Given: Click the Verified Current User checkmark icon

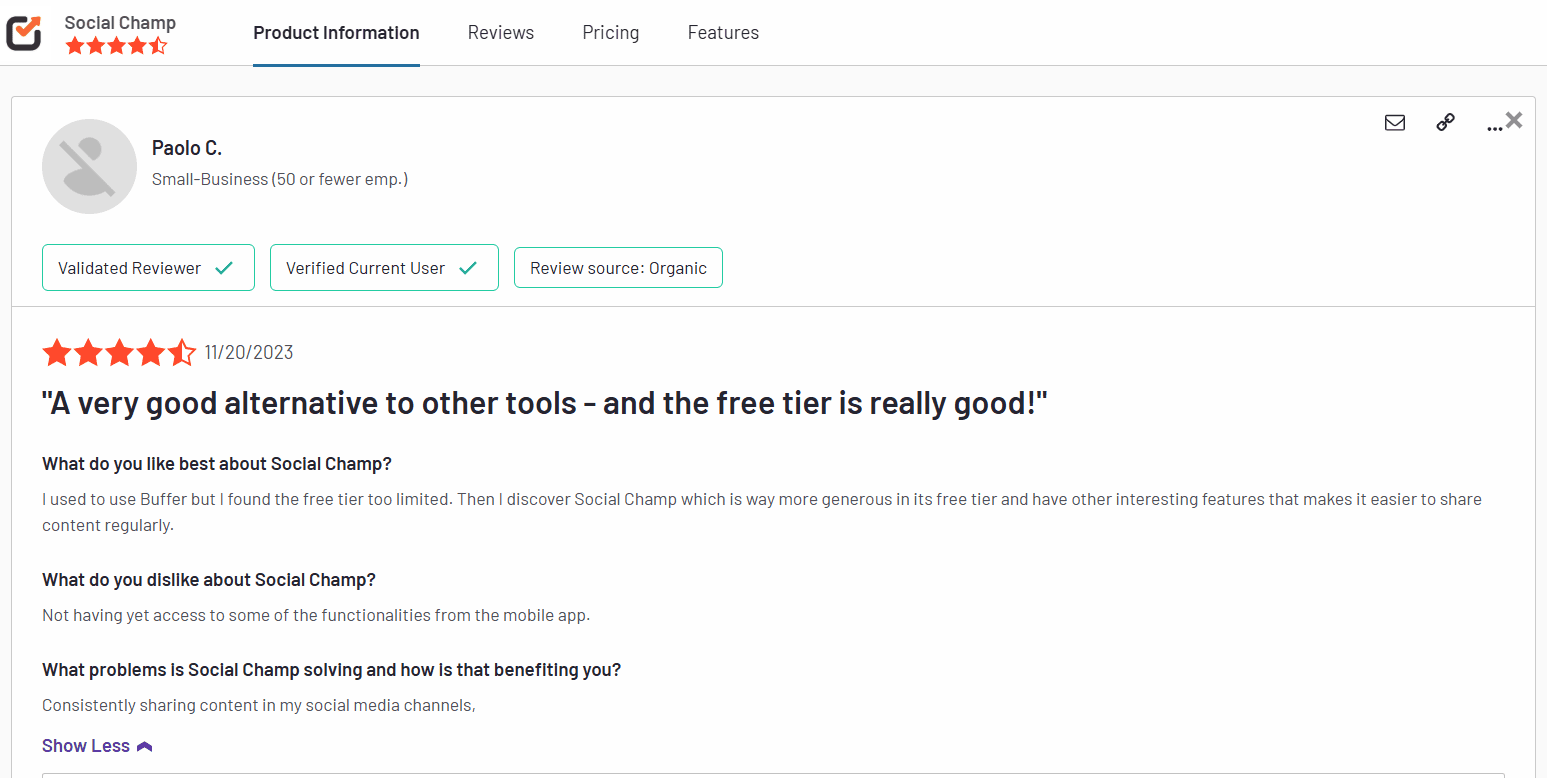Looking at the screenshot, I should tap(468, 267).
